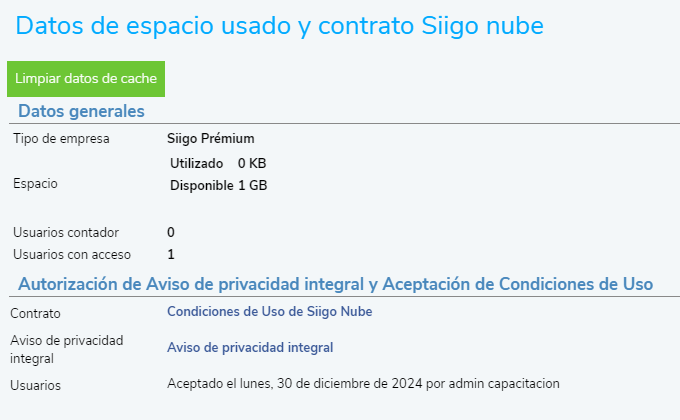The width and height of the screenshot is (680, 420).
Task: Select the 0 KB used space value
Action: coord(252,163)
